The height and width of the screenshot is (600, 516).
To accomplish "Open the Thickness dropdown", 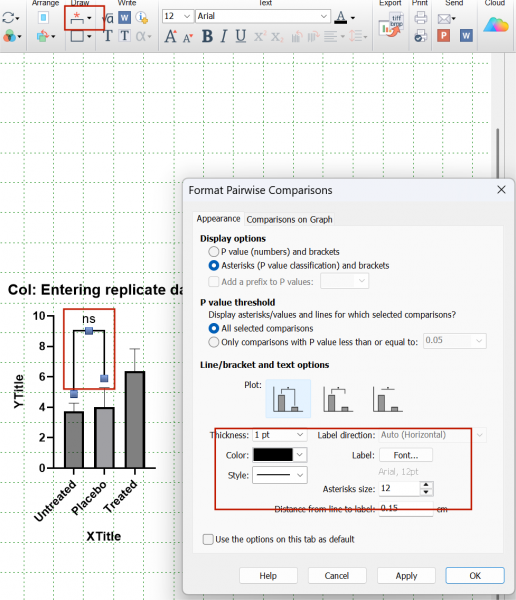I will tap(279, 435).
